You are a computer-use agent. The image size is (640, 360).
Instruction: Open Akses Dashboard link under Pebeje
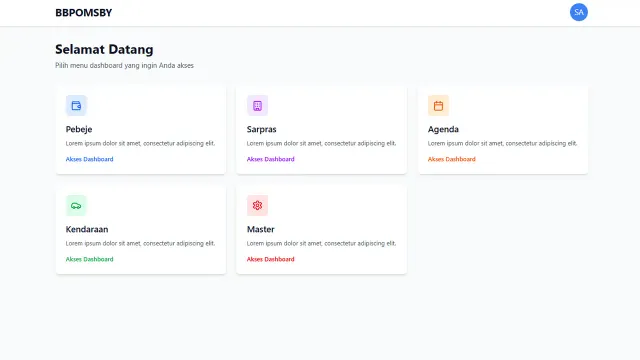89,159
